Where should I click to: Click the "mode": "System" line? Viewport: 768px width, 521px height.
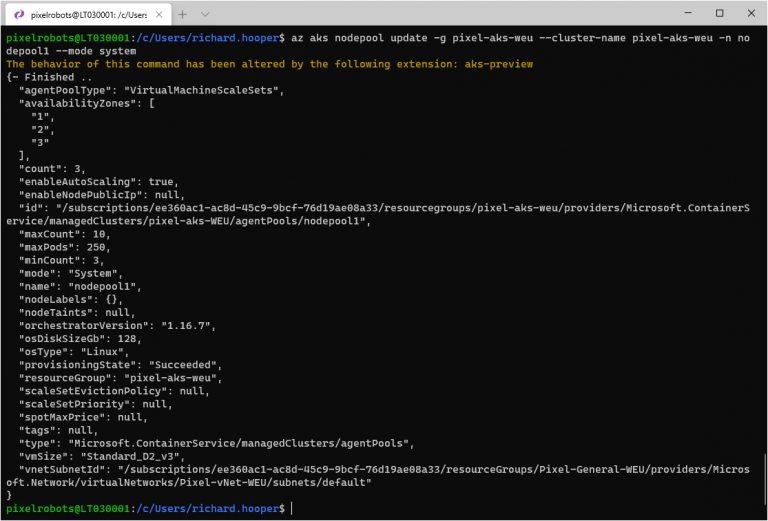[71, 273]
